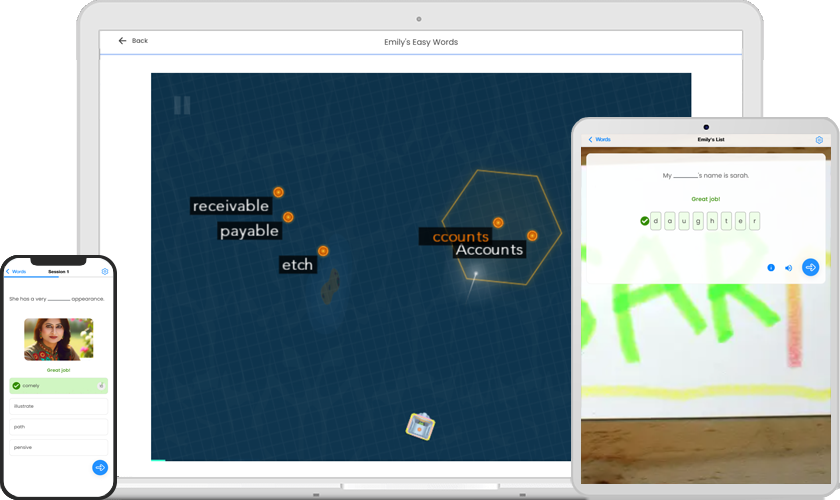Tap the Words back link on tablet
Viewport: 840px width, 500px height.
(x=599, y=139)
